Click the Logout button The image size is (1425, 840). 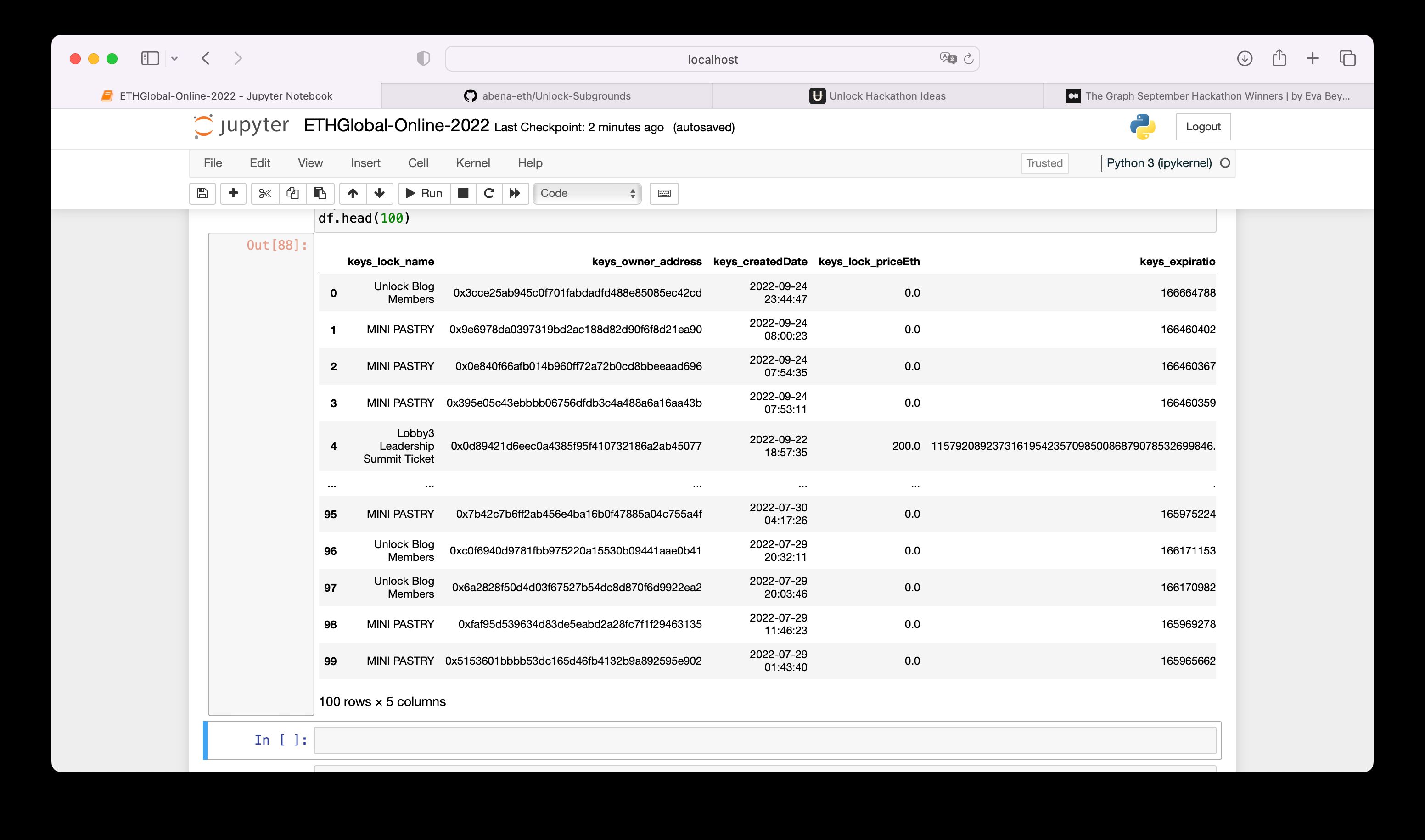coord(1203,127)
